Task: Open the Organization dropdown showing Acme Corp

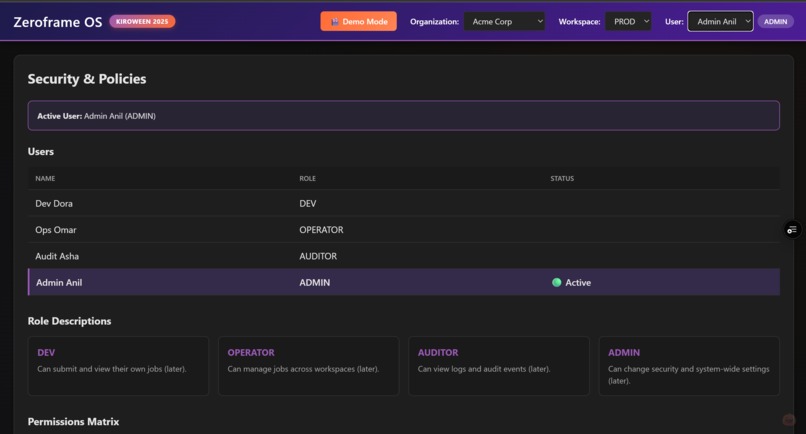Action: [x=504, y=22]
